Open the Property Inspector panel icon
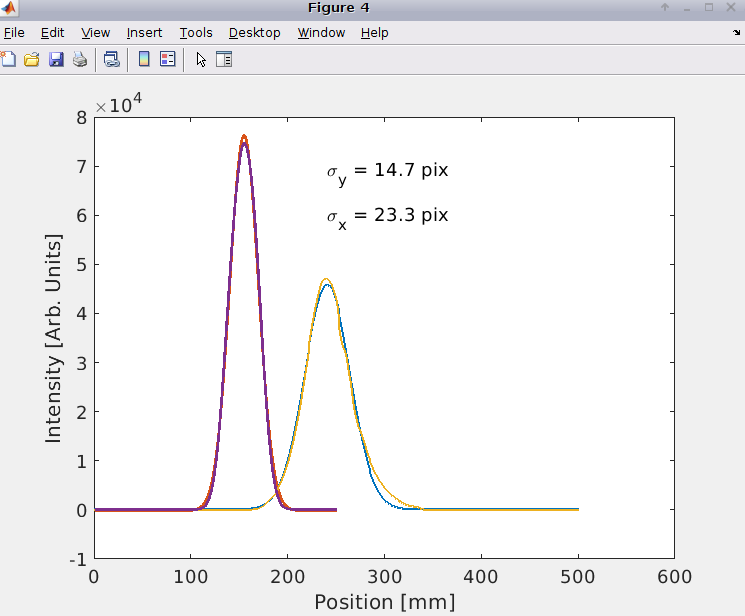 pos(224,59)
